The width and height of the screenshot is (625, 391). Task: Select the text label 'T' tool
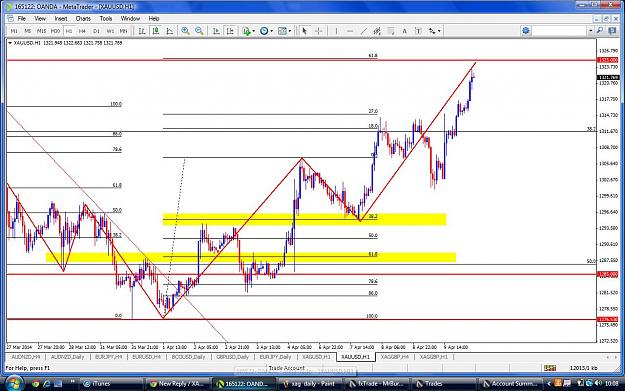418,31
